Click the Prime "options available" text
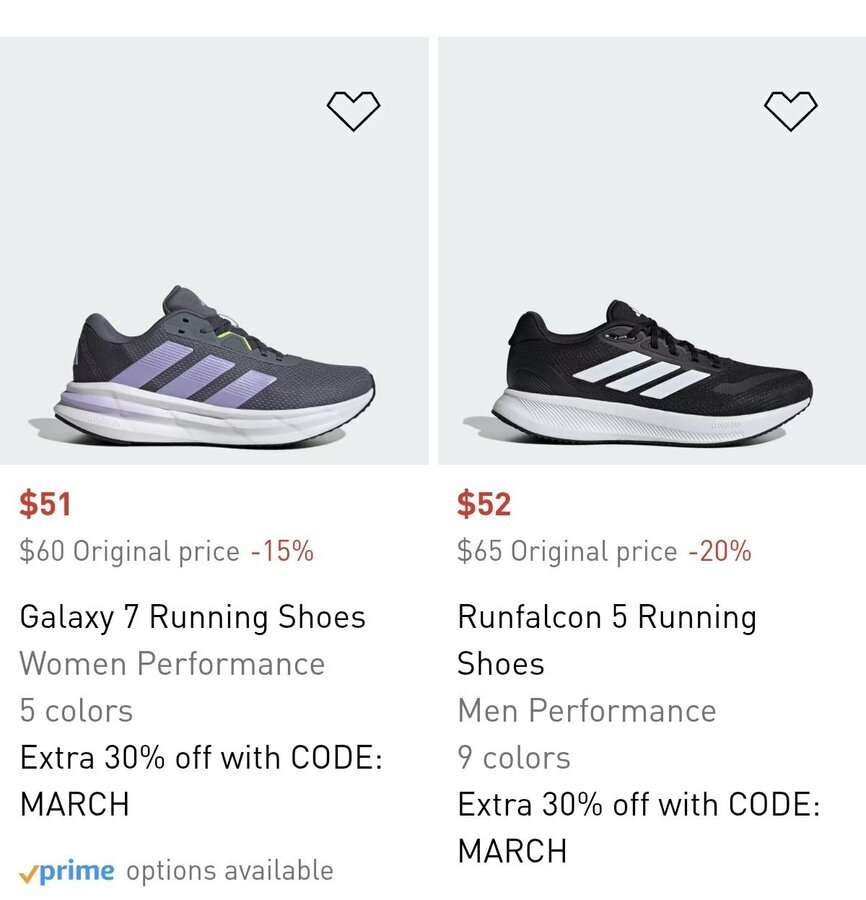The image size is (866, 900). click(229, 871)
